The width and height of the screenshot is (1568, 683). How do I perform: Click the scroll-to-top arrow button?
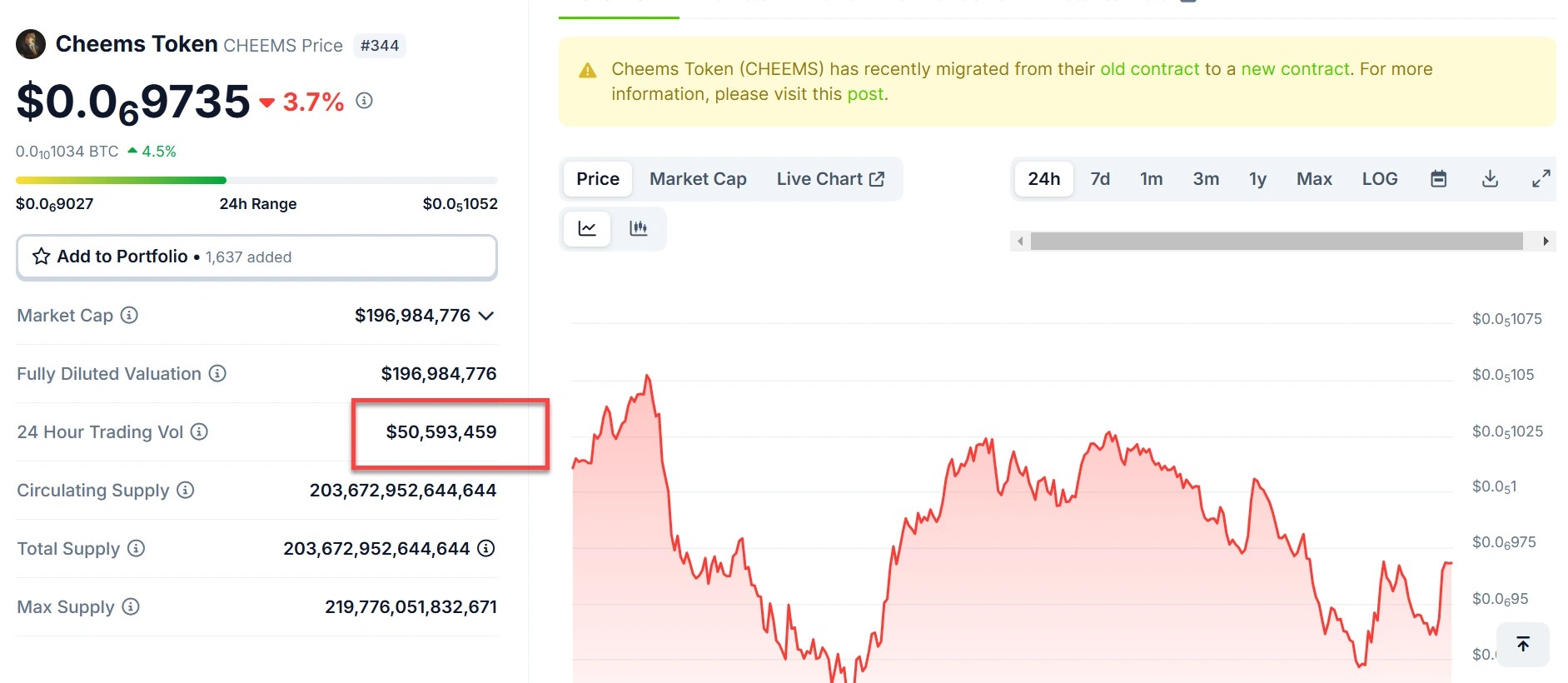coord(1523,644)
